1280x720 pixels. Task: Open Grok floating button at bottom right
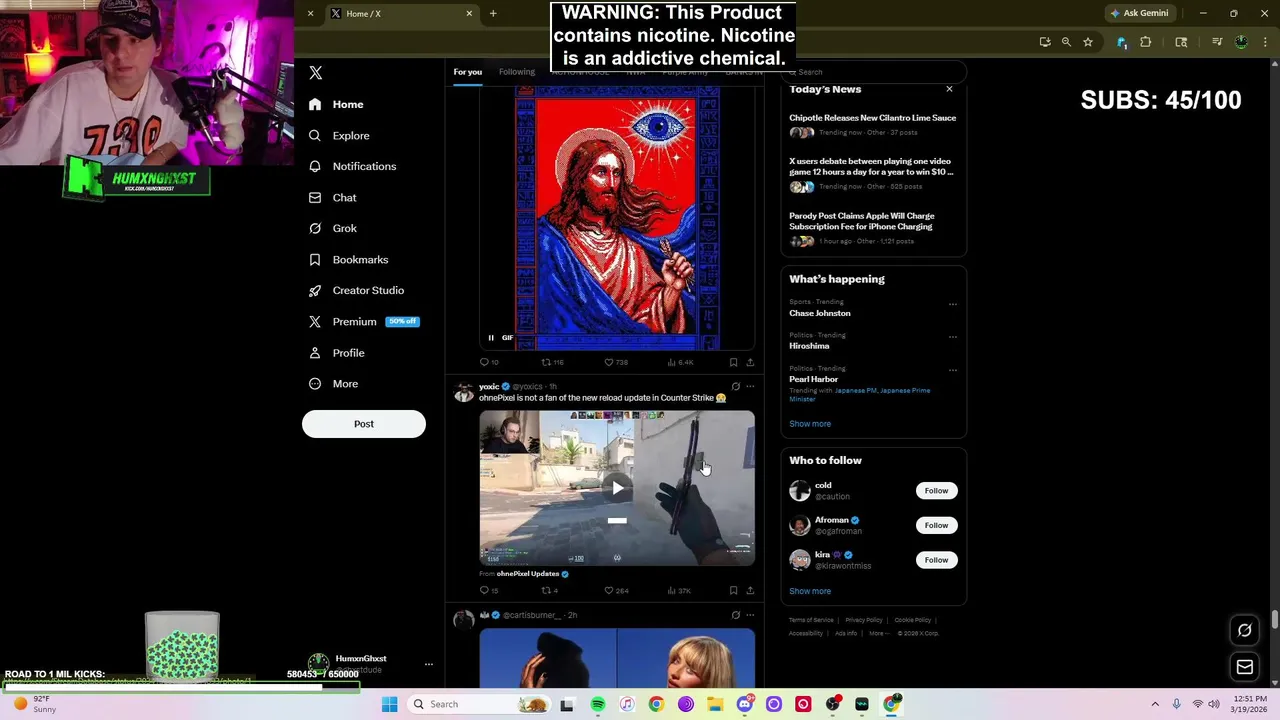pos(1245,630)
